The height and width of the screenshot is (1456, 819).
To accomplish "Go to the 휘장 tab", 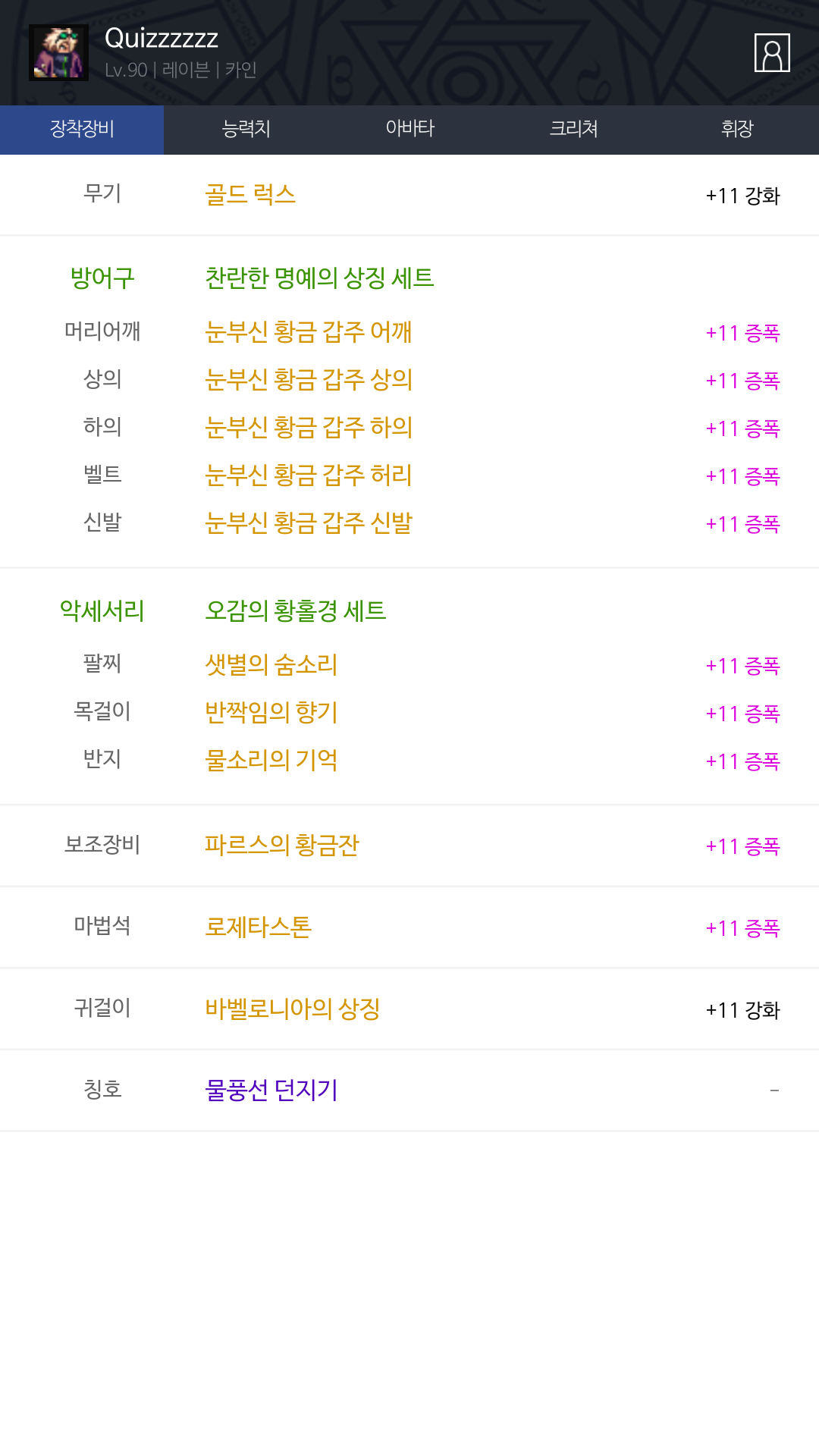I will click(x=737, y=129).
